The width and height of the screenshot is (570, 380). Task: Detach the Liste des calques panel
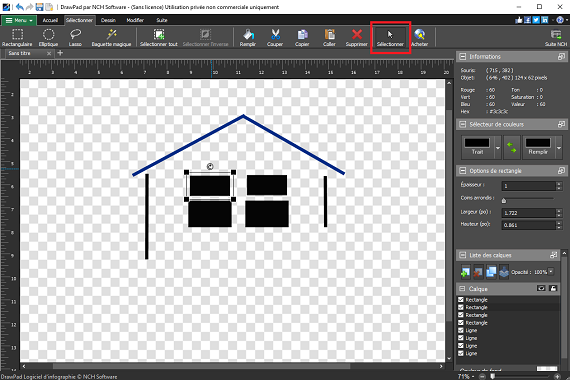553,255
